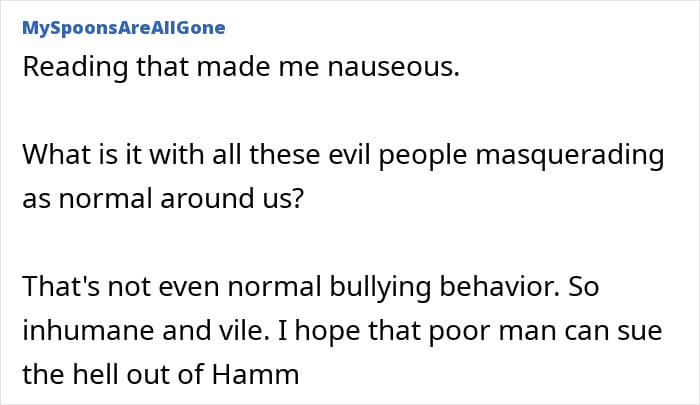This screenshot has width=700, height=405.
Task: Click the words 'bullying behavior' in the comment
Action: tap(444, 287)
